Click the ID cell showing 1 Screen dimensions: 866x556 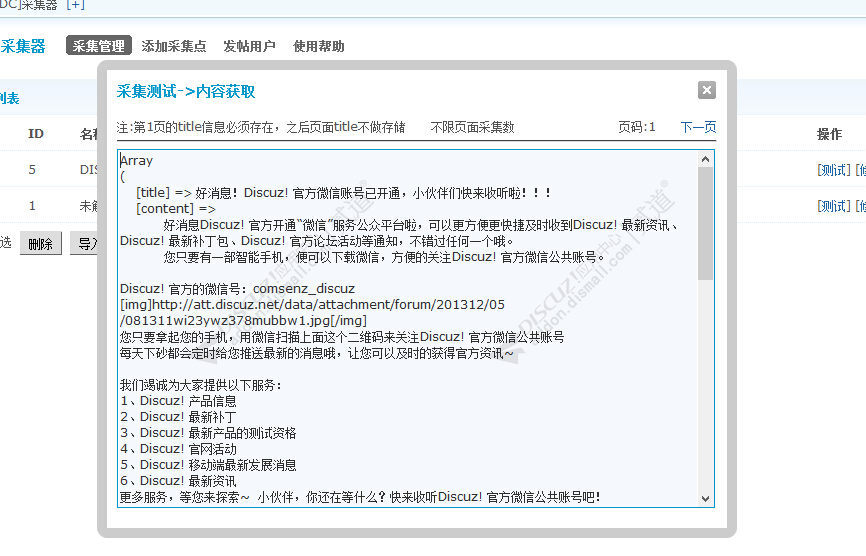[x=32, y=206]
